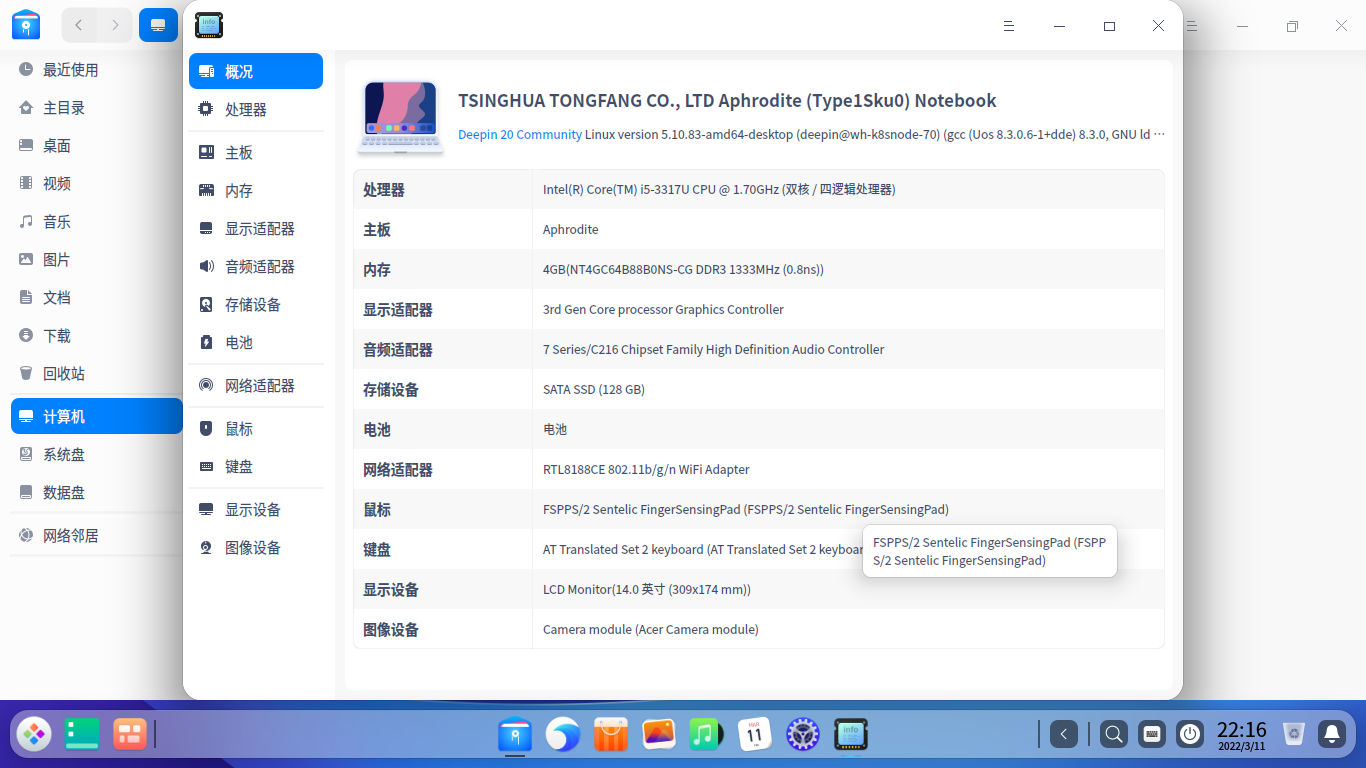
Task: Open the hamburger menu of Device Manager
Action: [x=1009, y=26]
